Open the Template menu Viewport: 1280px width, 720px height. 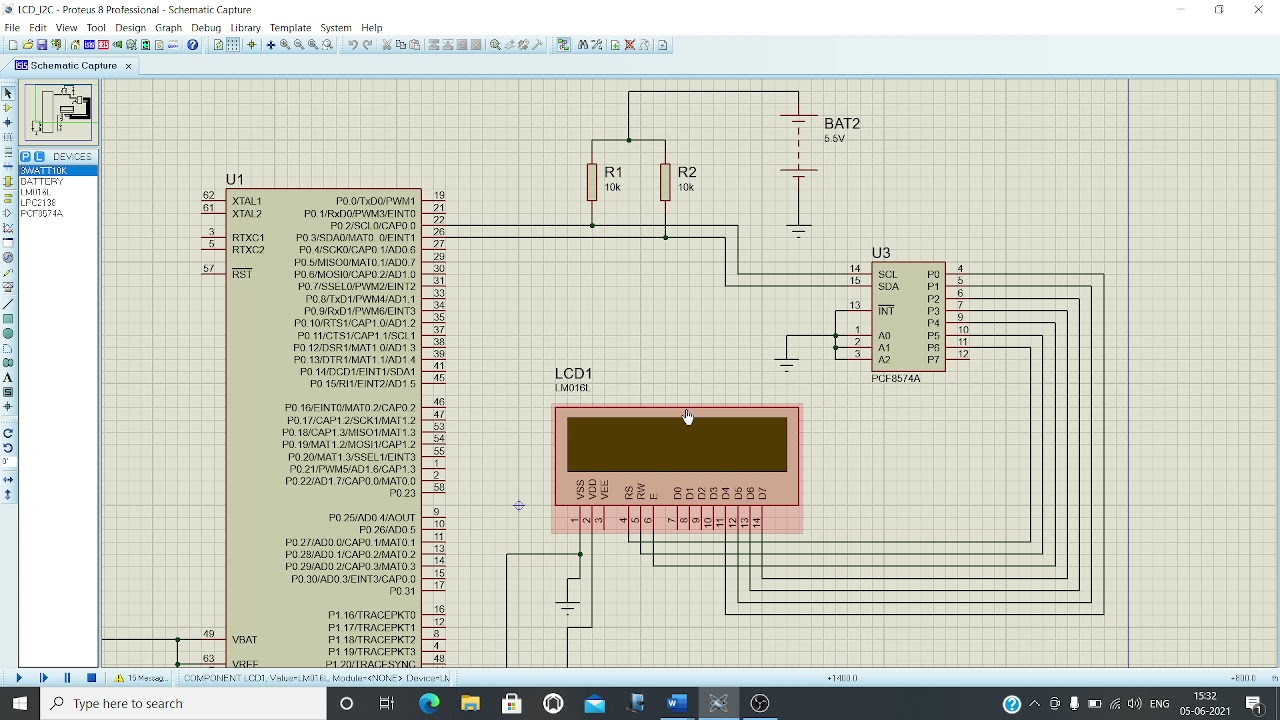[x=290, y=28]
